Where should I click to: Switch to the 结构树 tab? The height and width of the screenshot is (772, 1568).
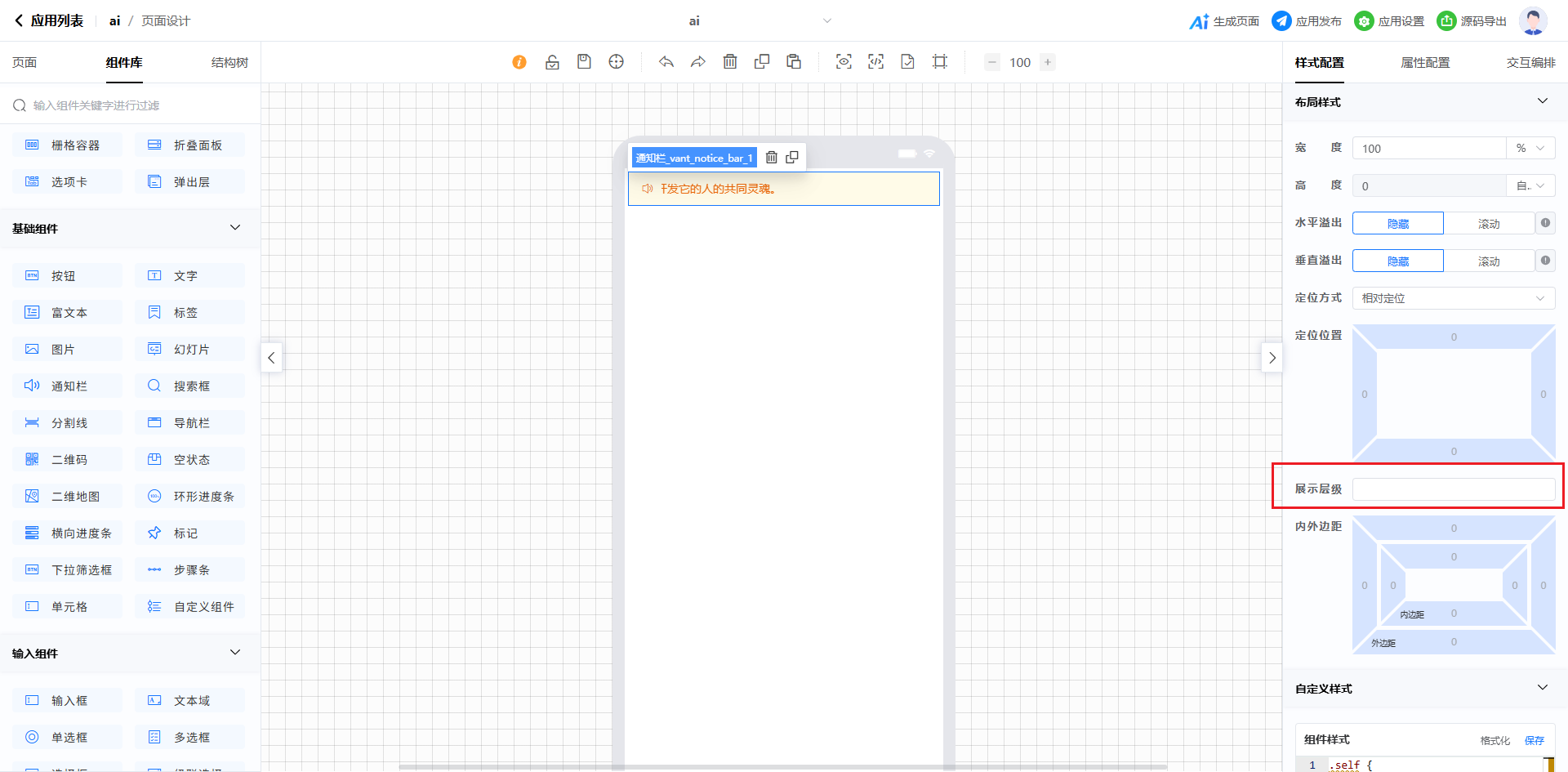229,63
